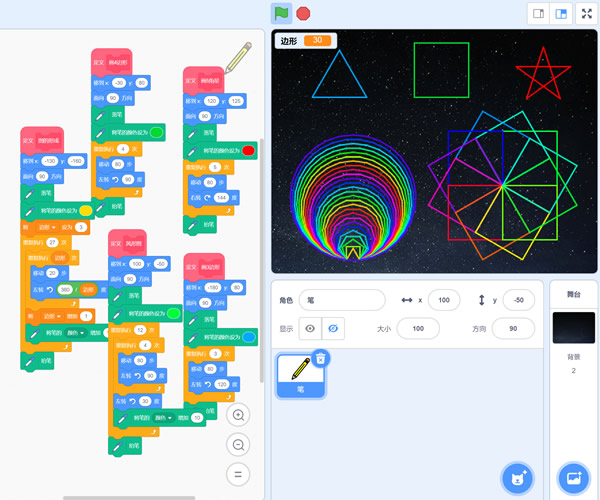Edit the 125 y value in goto block
Viewport: 600px width, 500px height.
click(x=236, y=101)
